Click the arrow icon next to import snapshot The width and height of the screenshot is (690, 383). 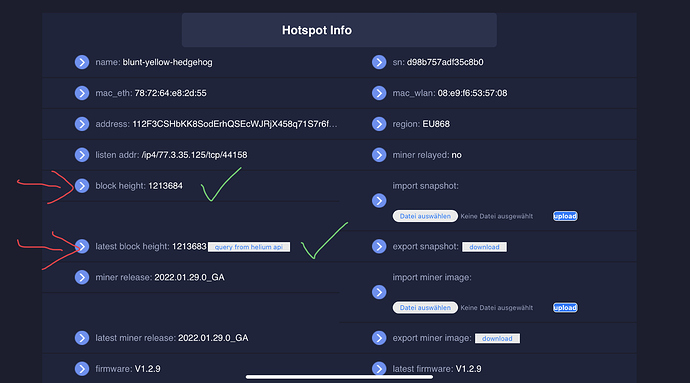[x=379, y=201]
